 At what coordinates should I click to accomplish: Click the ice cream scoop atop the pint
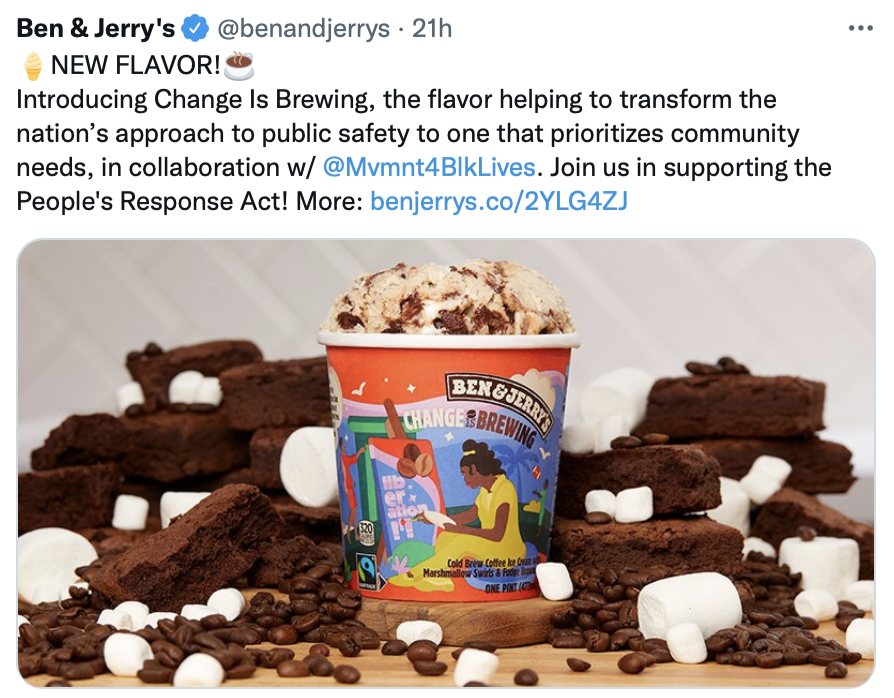click(448, 298)
